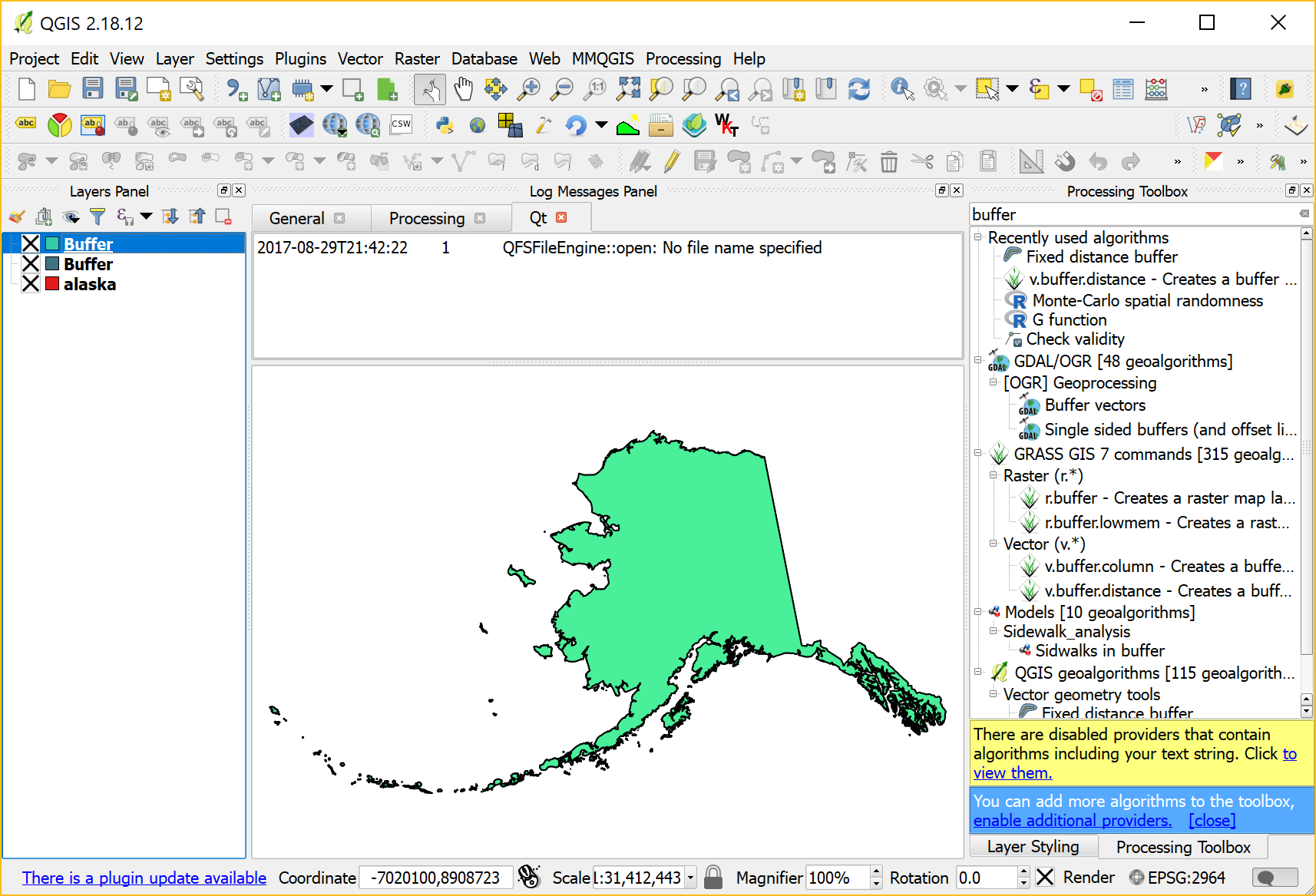The width and height of the screenshot is (1316, 896).
Task: Click the plugin update available link
Action: coord(144,878)
